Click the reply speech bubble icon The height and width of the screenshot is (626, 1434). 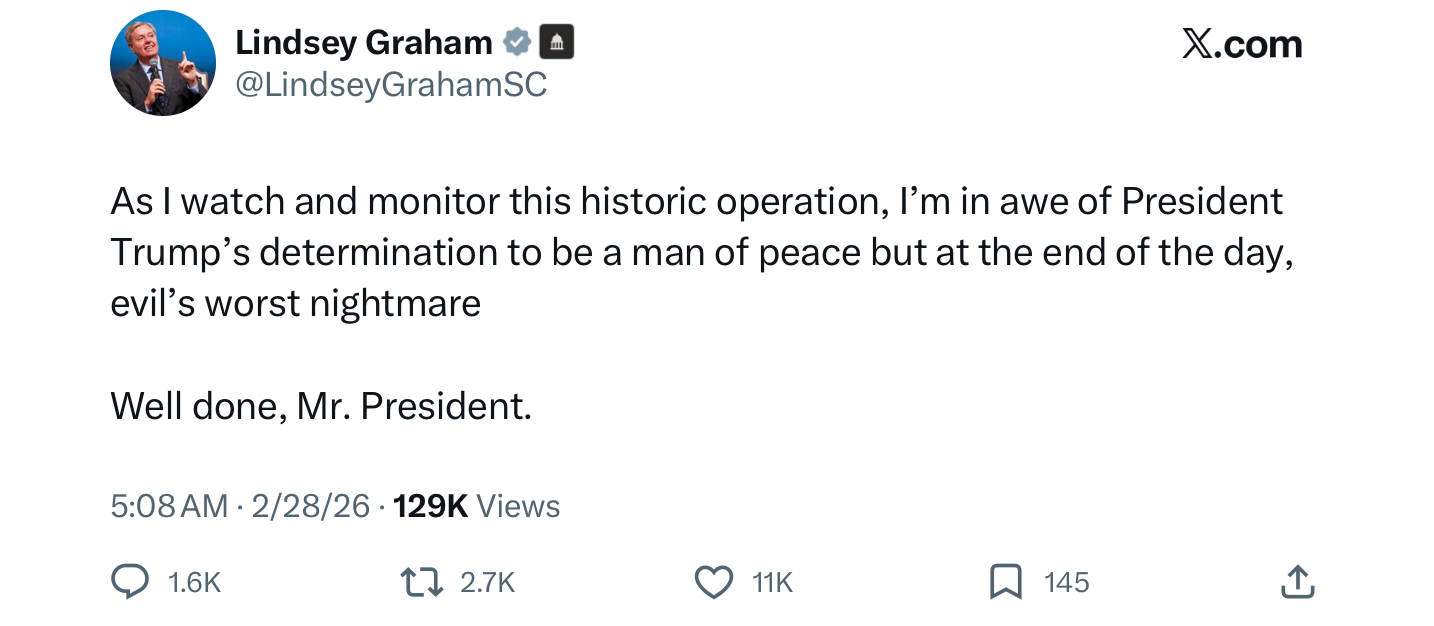(129, 582)
